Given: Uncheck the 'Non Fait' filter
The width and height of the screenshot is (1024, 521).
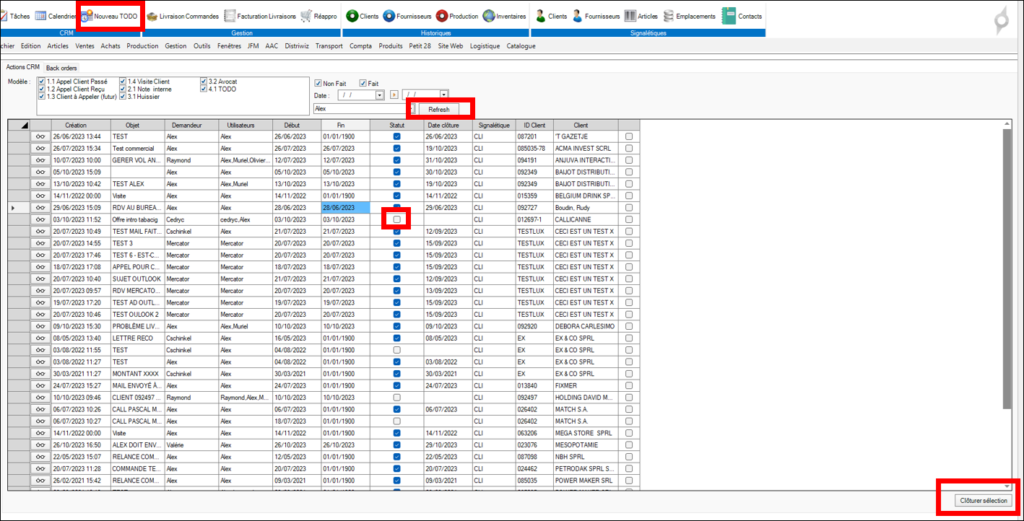Looking at the screenshot, I should pos(317,83).
